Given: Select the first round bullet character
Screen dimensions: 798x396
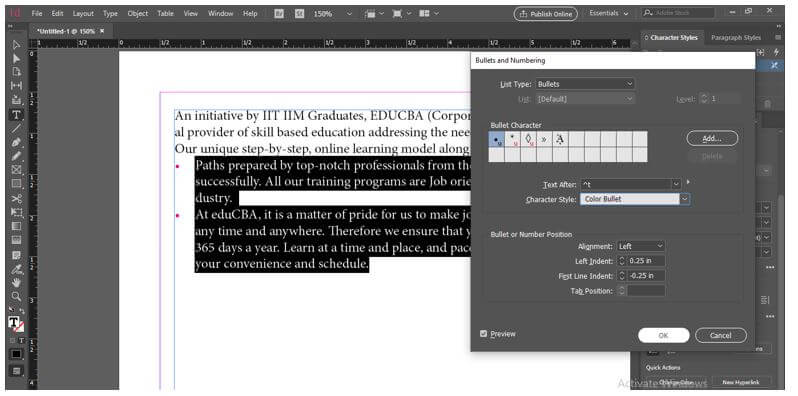Looking at the screenshot, I should (x=496, y=139).
